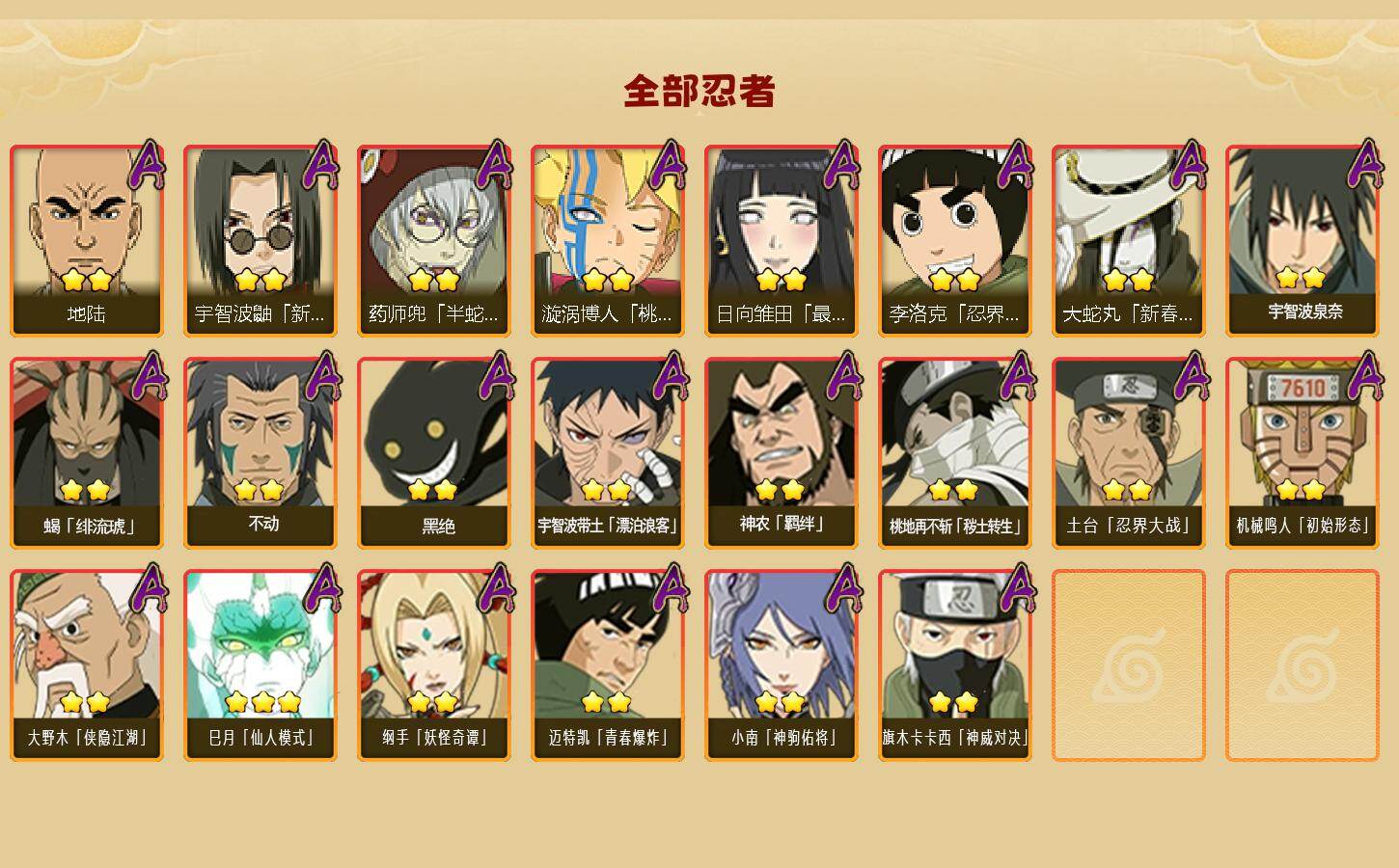This screenshot has width=1399, height=868.
Task: Click 宇智波带土「漂泊浪客」portrait
Action: point(608,452)
